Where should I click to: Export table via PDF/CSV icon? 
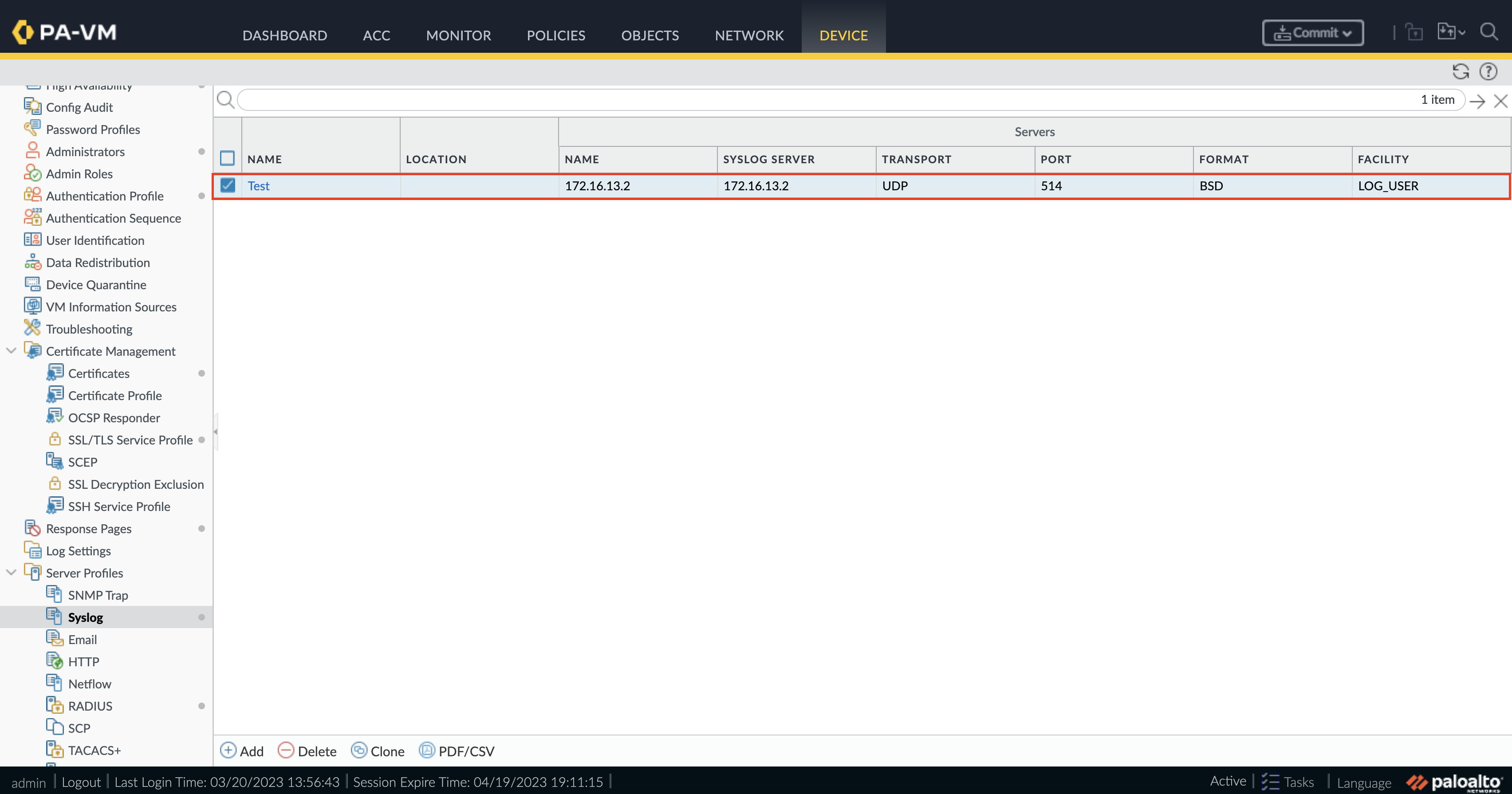point(427,751)
